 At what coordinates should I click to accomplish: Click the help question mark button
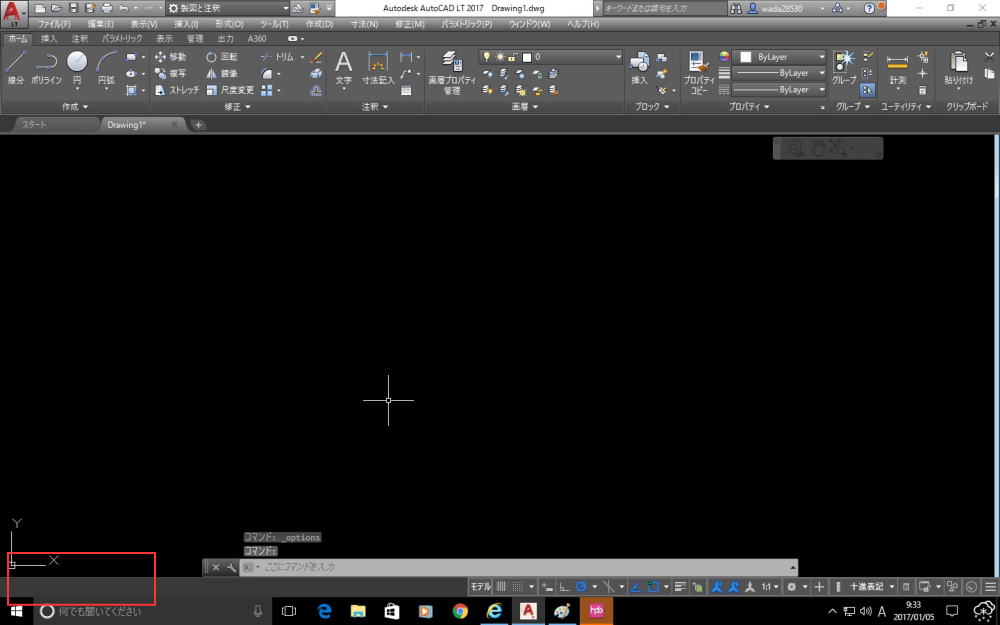(869, 8)
